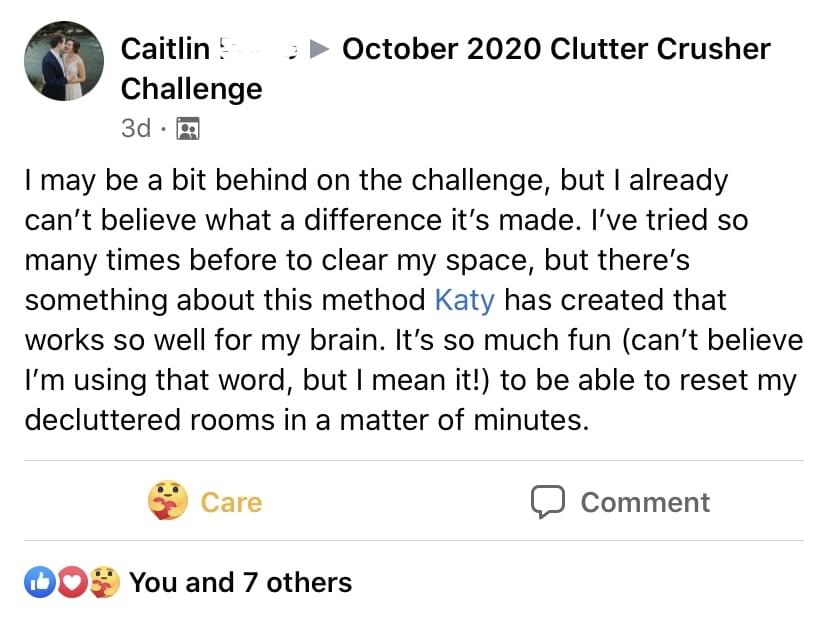Open the tagged Katy profile link

pos(465,300)
